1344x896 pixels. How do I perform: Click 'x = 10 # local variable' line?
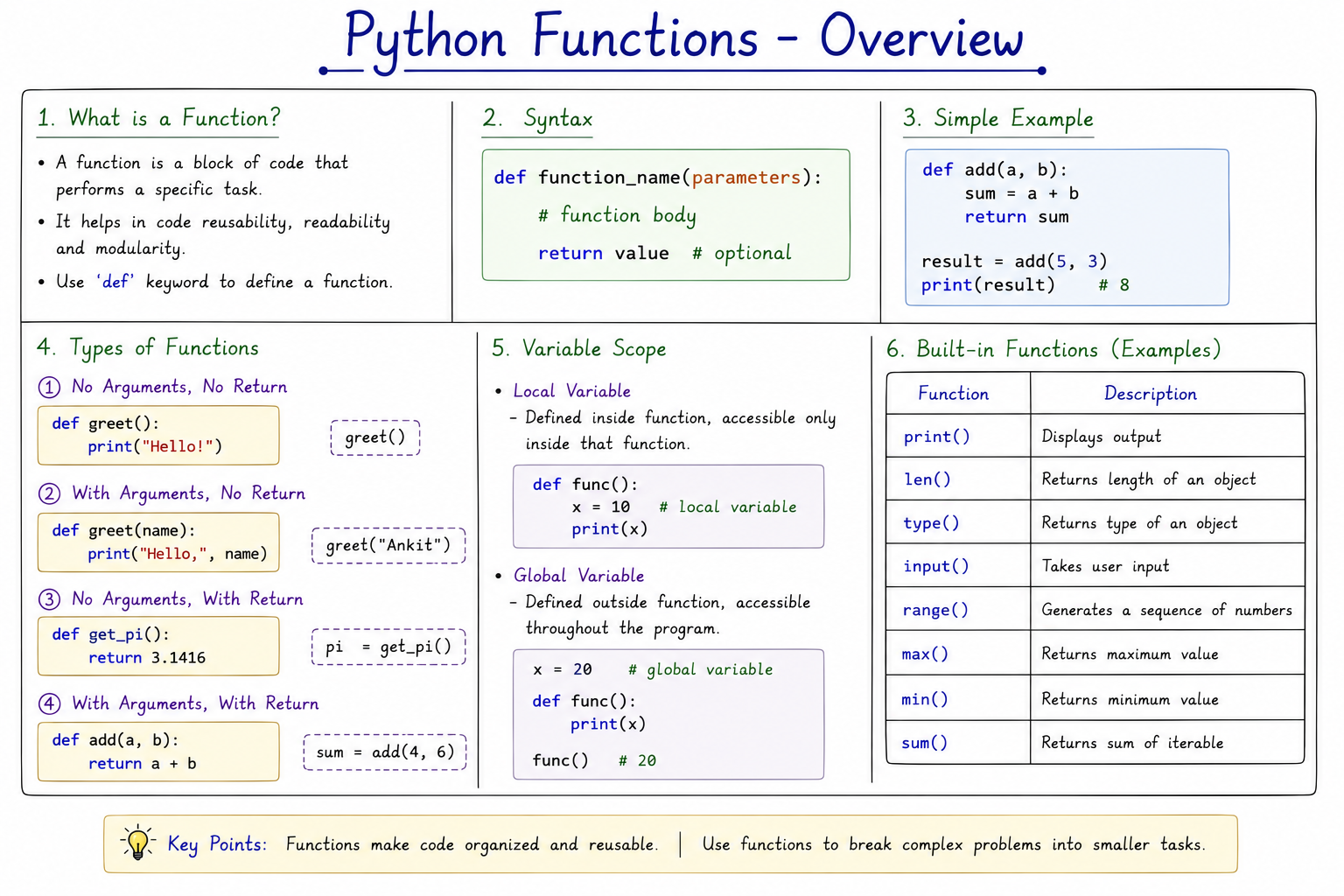click(x=684, y=507)
